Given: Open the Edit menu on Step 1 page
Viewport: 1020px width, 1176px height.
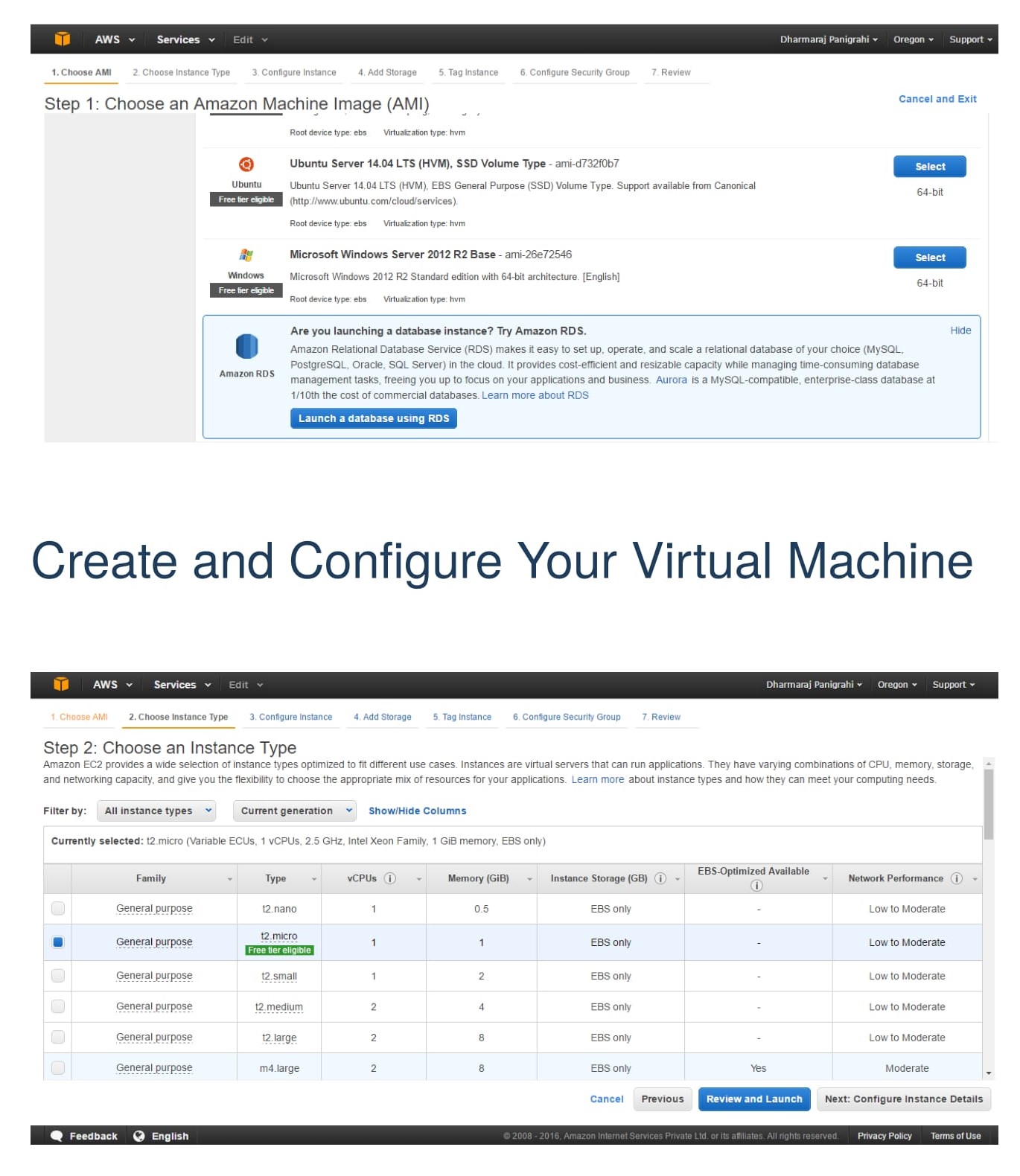Looking at the screenshot, I should (x=250, y=39).
